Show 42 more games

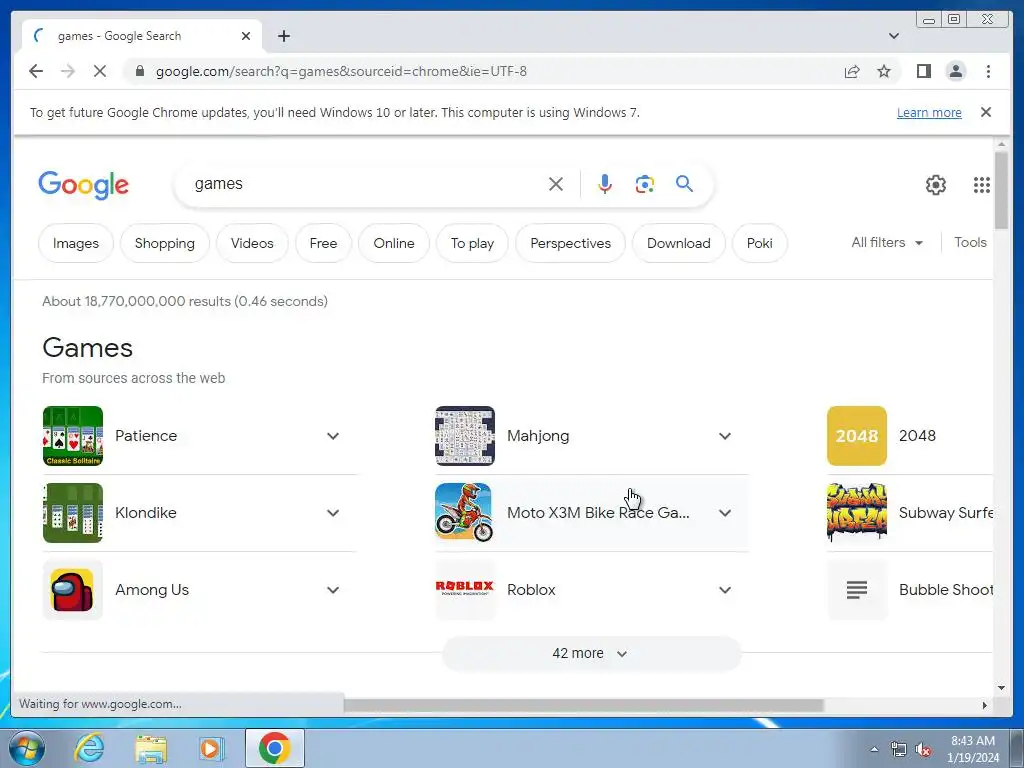point(591,654)
